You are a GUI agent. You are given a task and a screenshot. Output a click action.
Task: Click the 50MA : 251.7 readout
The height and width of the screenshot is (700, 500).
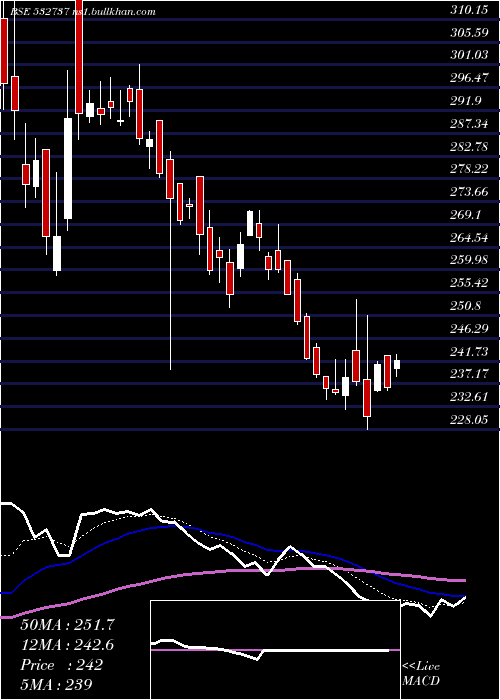coord(67,625)
